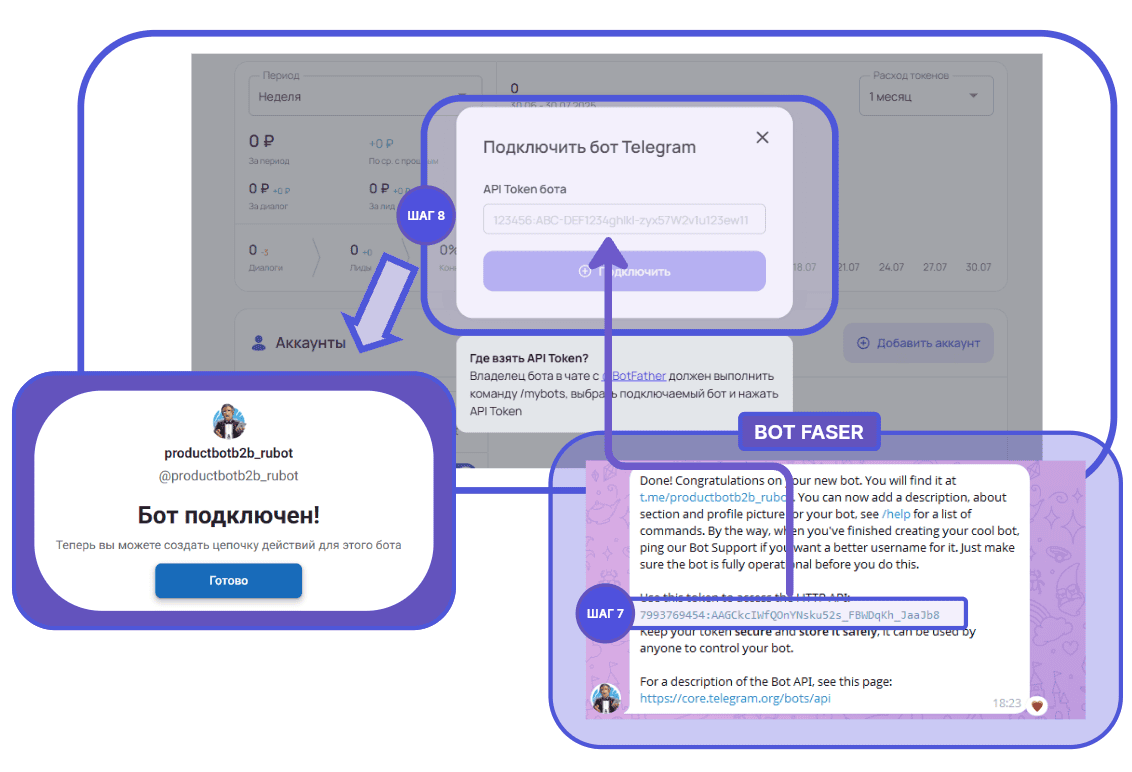
Task: Click the dropdown arrow next to 1 месяц
Action: tap(973, 96)
